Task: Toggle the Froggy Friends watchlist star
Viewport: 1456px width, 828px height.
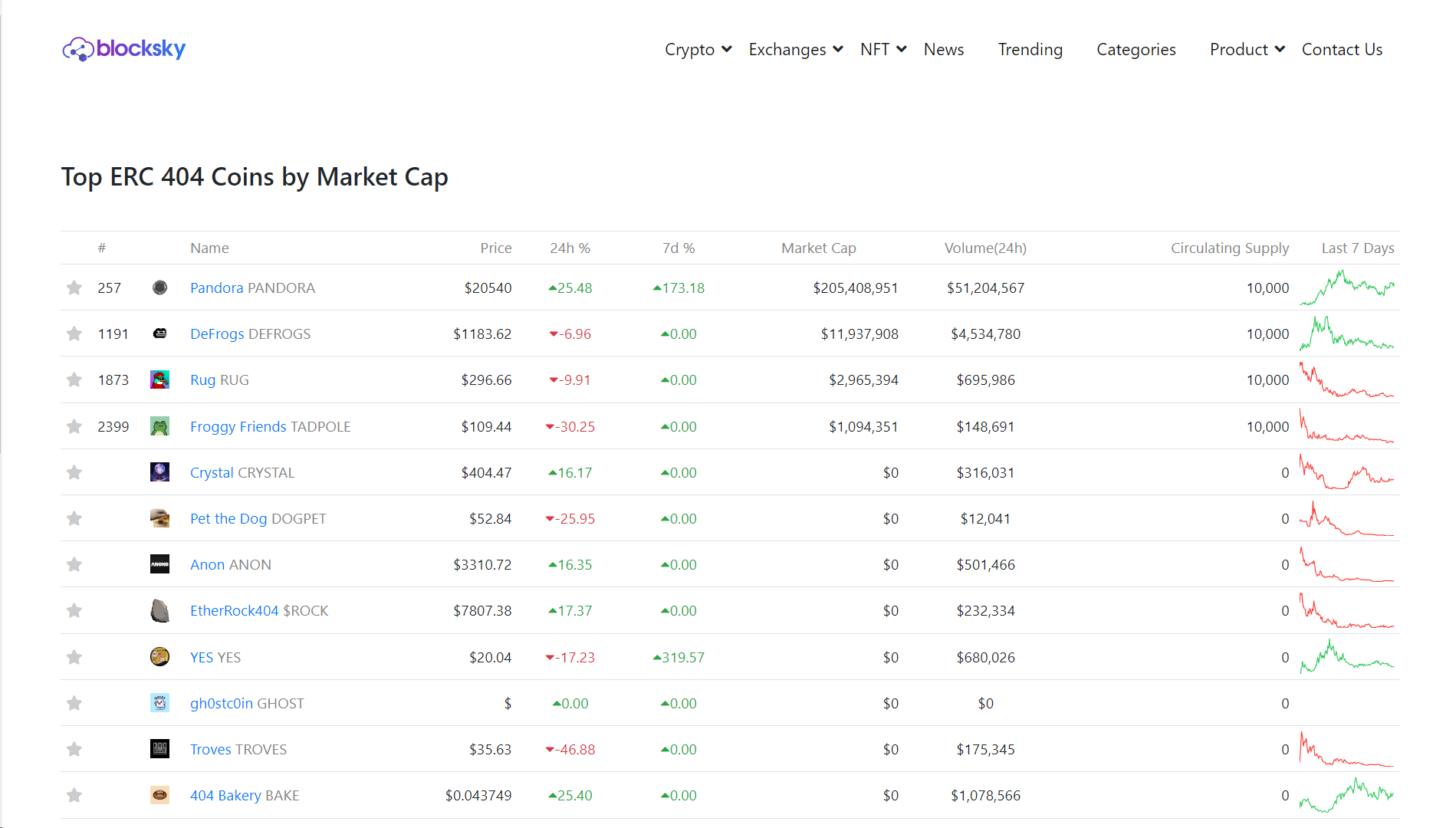Action: (74, 426)
